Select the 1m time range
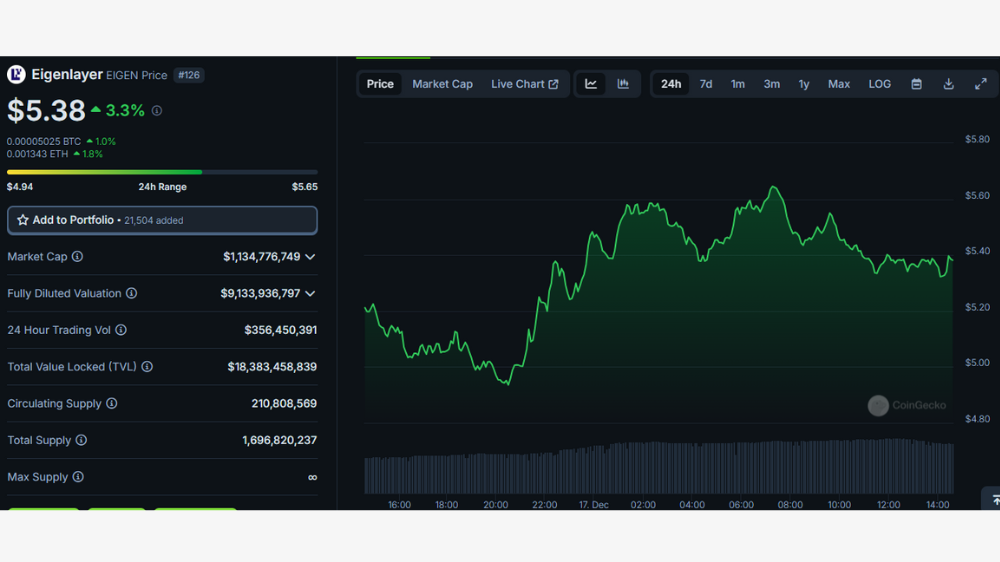Image resolution: width=1000 pixels, height=562 pixels. pyautogui.click(x=738, y=84)
